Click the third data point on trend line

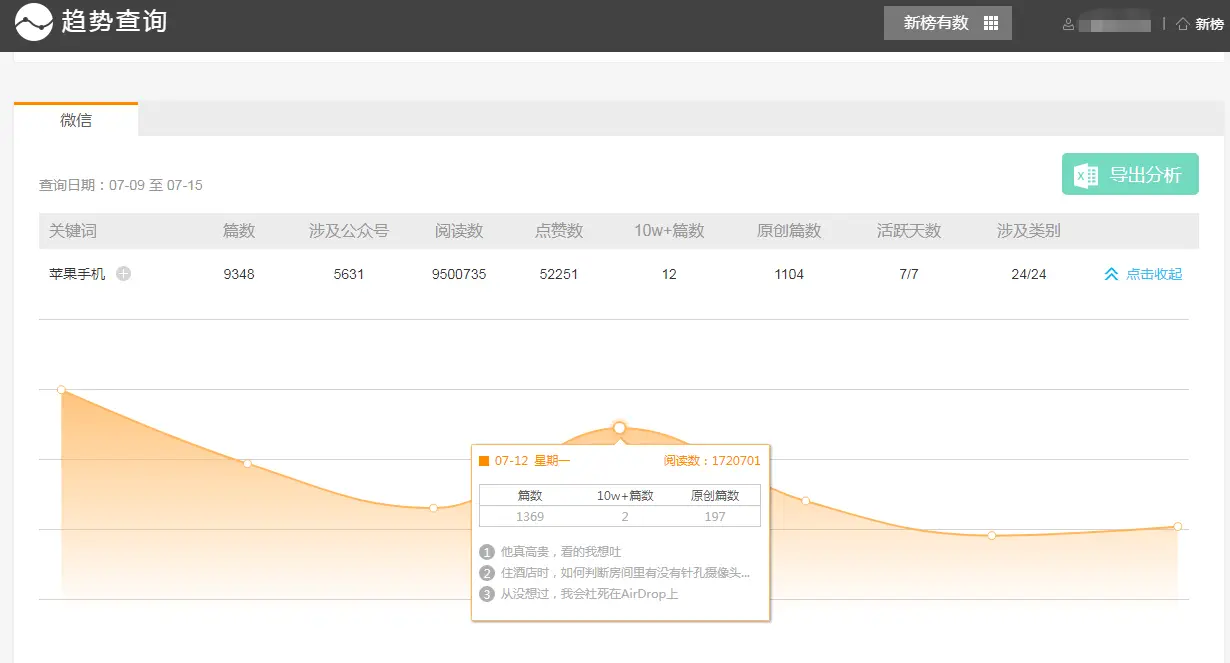(x=433, y=507)
